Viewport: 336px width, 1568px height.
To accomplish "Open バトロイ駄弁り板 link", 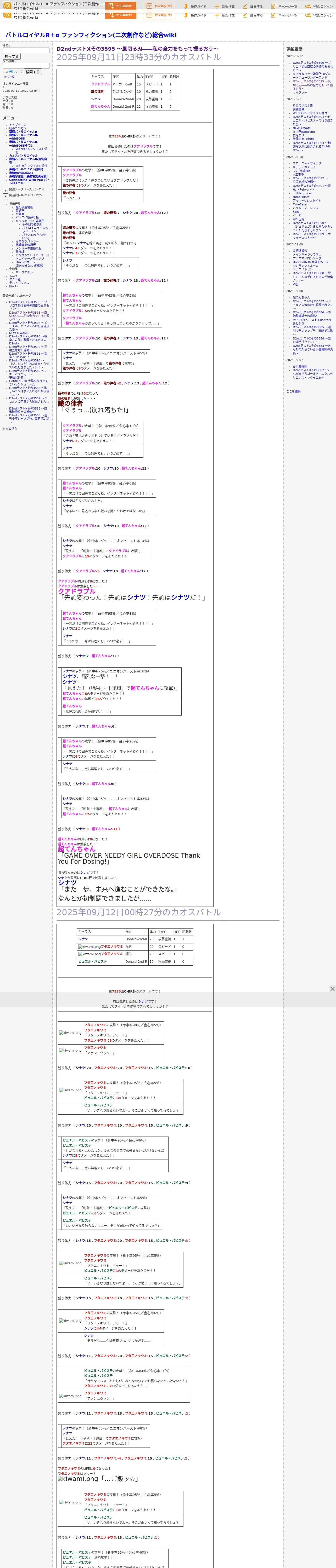I will (27, 217).
